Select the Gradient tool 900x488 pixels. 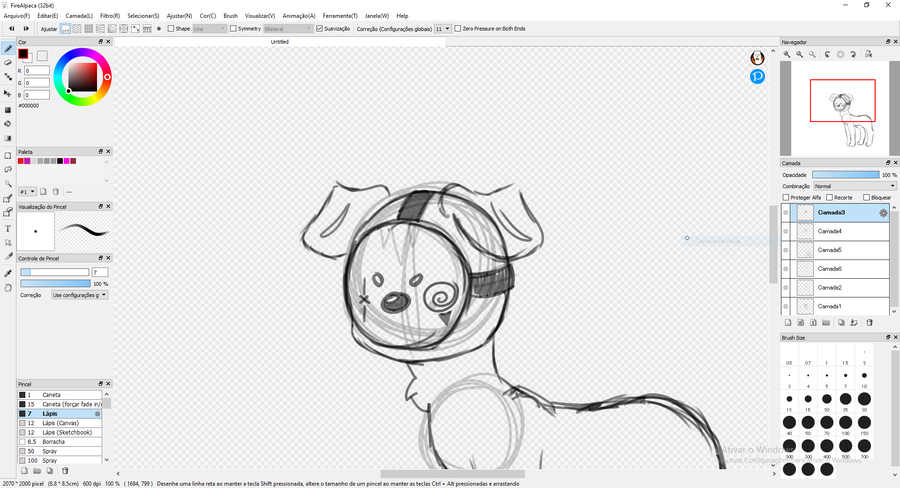pos(7,138)
